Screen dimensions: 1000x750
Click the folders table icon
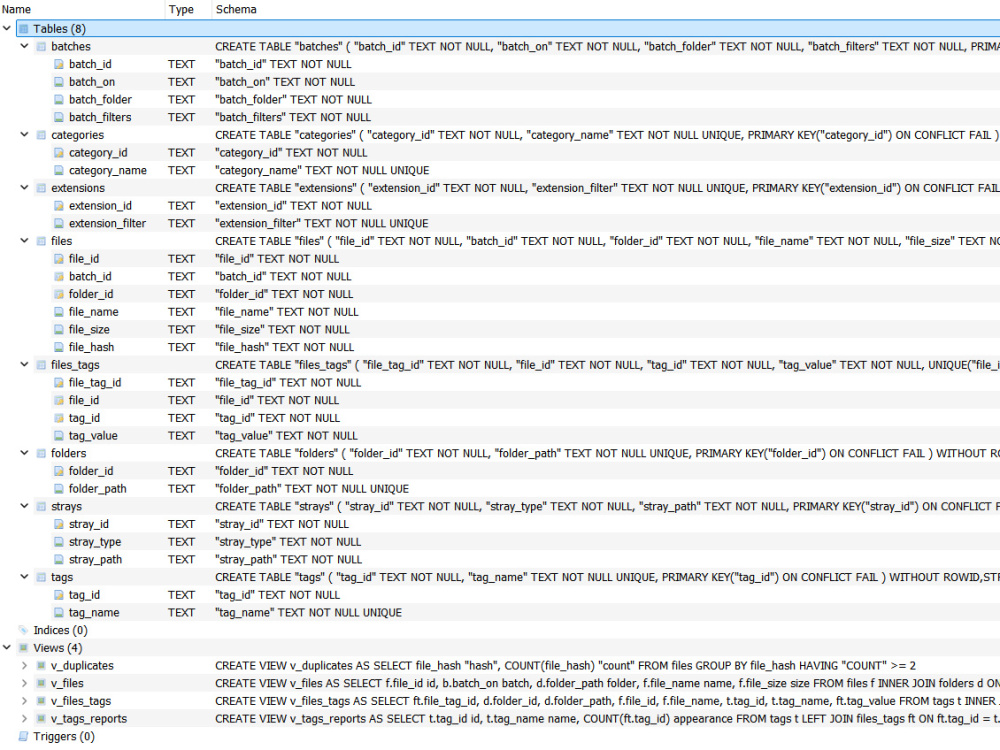[x=41, y=453]
